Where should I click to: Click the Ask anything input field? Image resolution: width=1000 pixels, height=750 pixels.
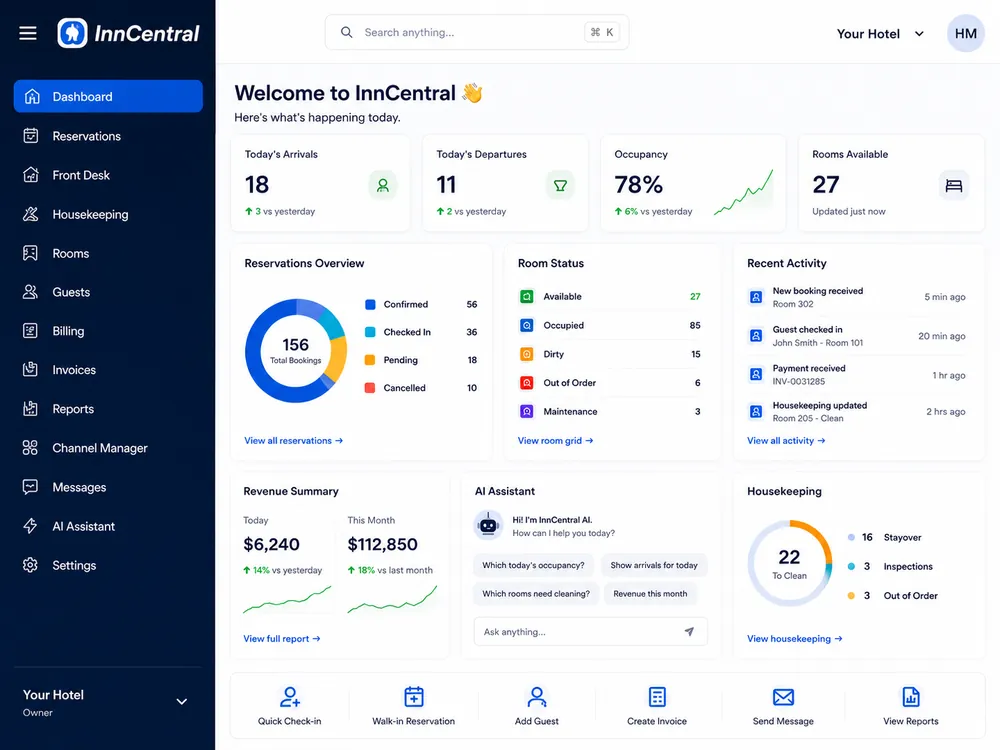[x=591, y=631]
